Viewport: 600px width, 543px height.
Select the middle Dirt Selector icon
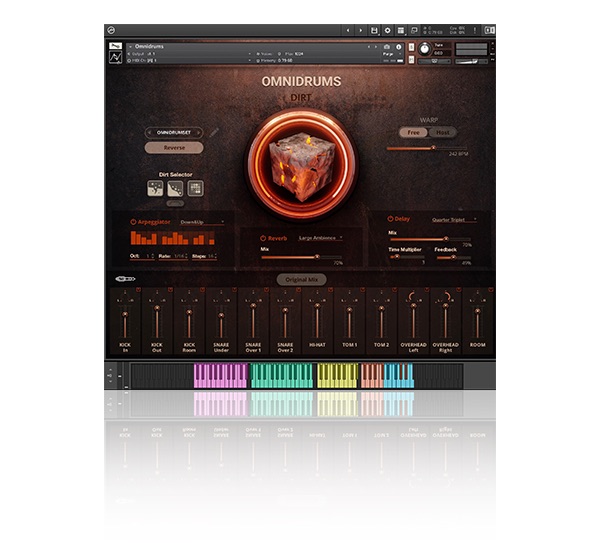[176, 188]
